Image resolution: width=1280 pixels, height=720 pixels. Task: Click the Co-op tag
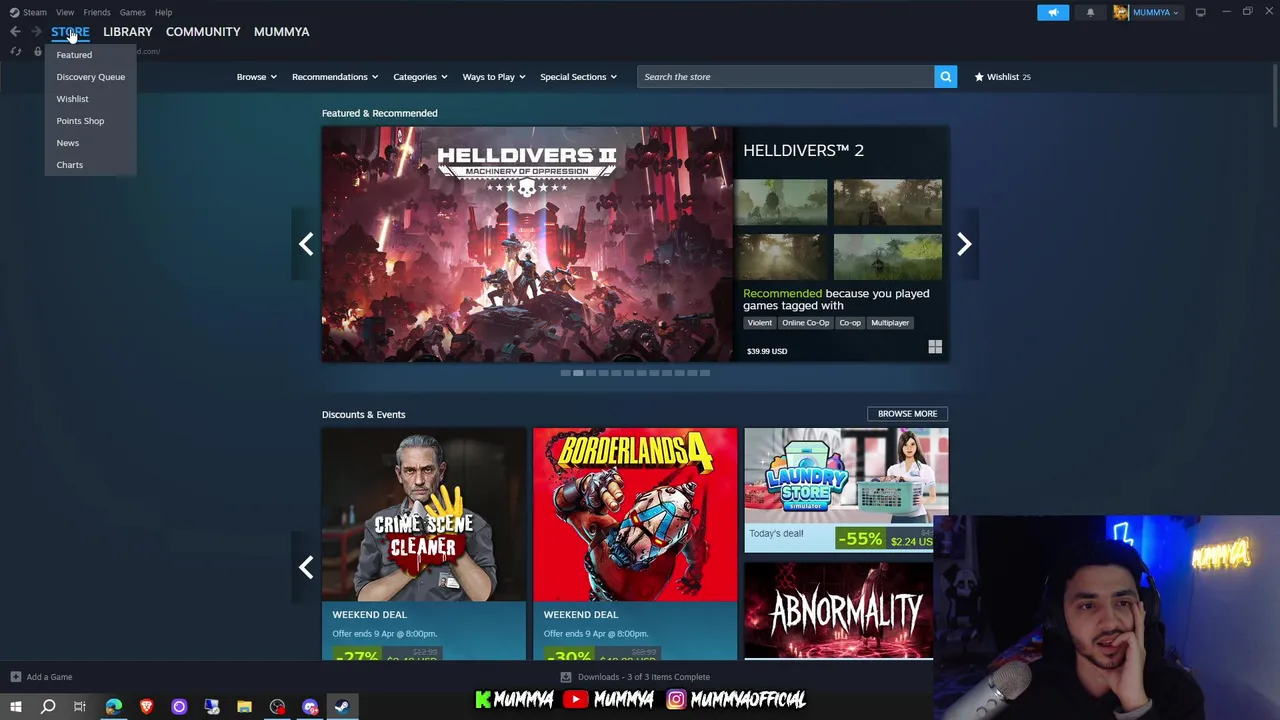pyautogui.click(x=850, y=323)
